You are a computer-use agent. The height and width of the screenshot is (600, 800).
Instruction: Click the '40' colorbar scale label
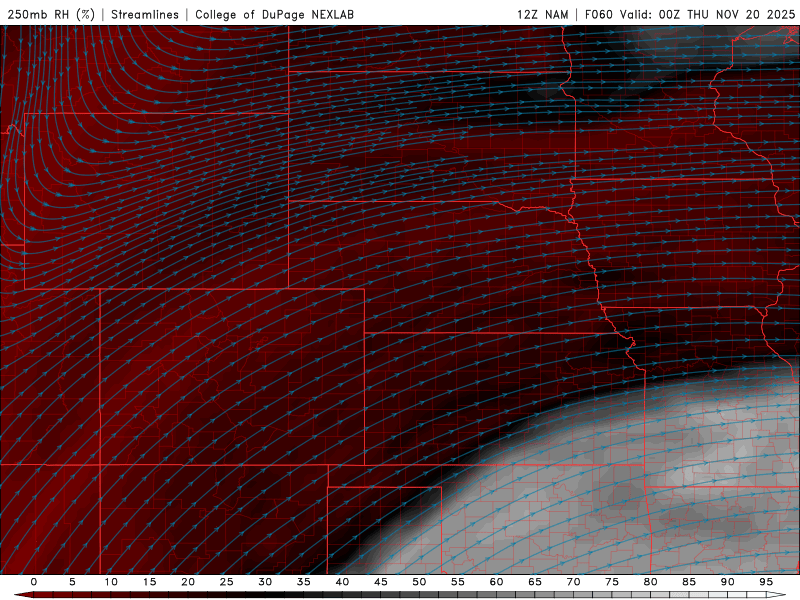pos(342,582)
